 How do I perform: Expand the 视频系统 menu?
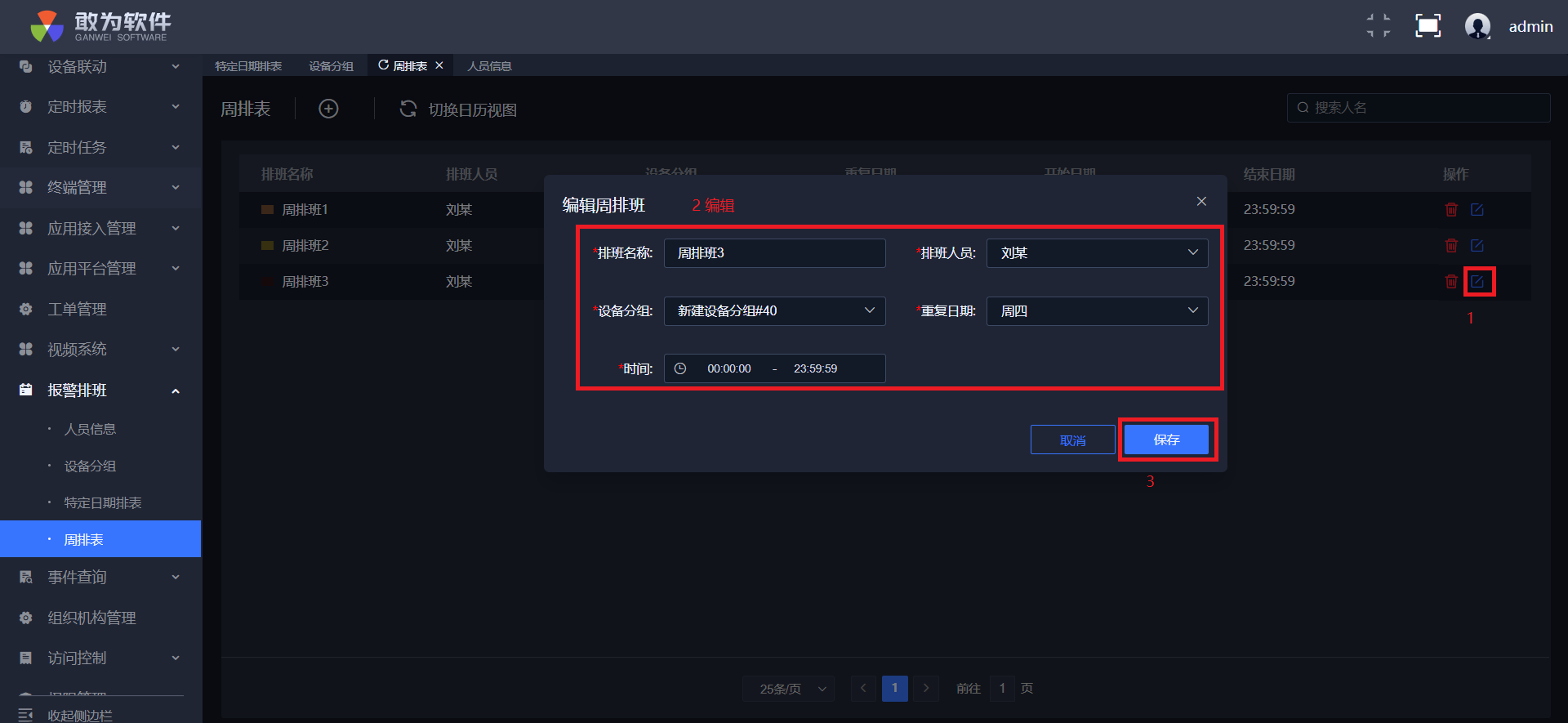[176, 349]
